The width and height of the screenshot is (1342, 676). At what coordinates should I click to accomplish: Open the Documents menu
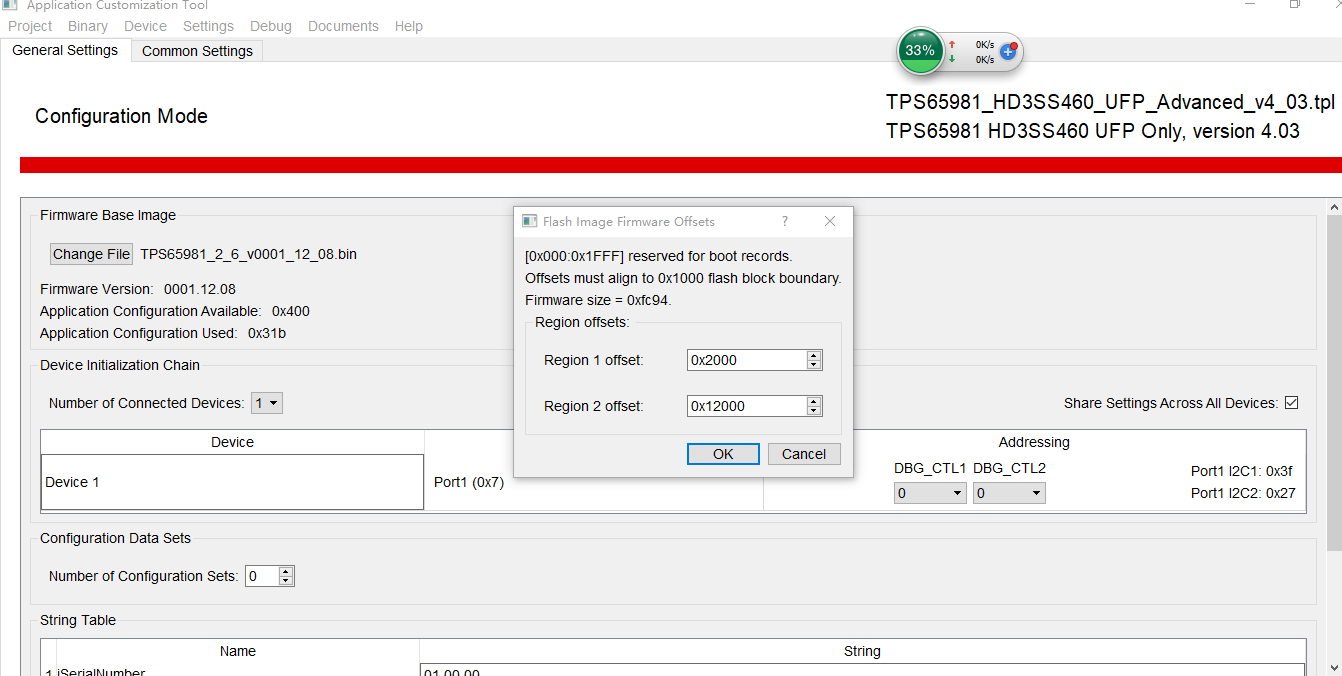[x=343, y=26]
